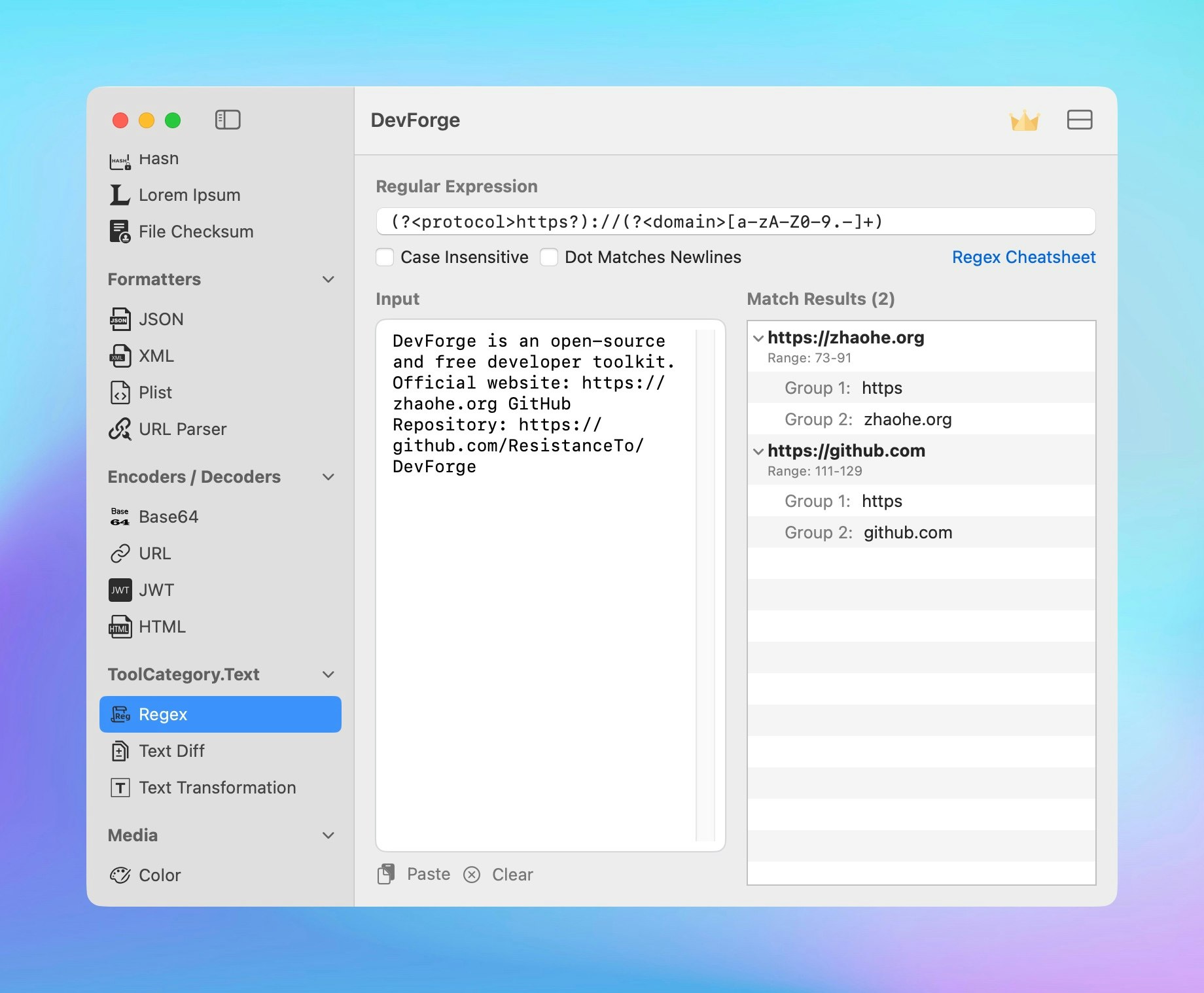This screenshot has width=1204, height=993.
Task: Choose Text Transformation from the sidebar
Action: coord(221,788)
